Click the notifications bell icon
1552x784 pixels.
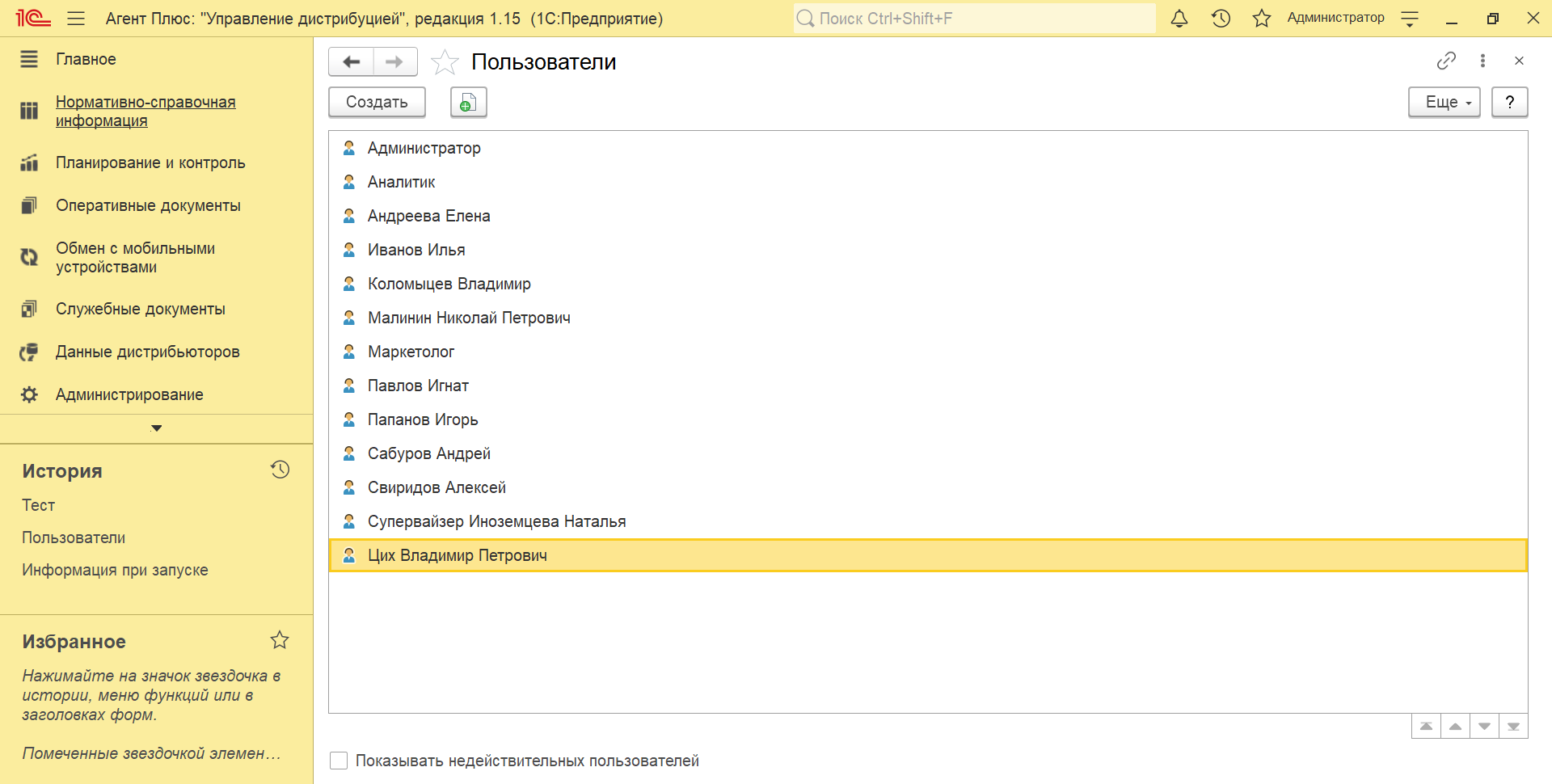(1179, 19)
